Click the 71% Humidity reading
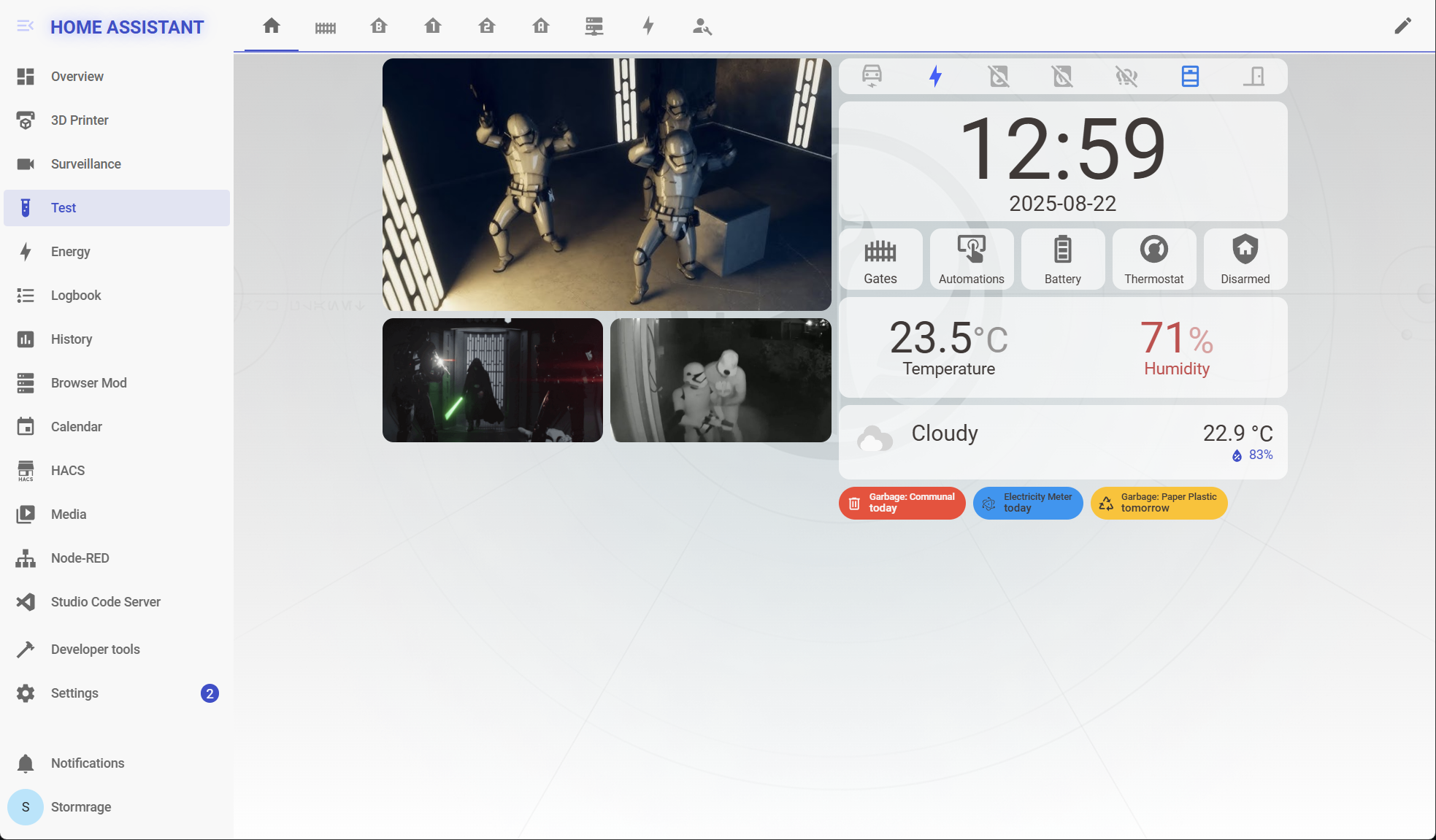The width and height of the screenshot is (1436, 840). tap(1177, 347)
